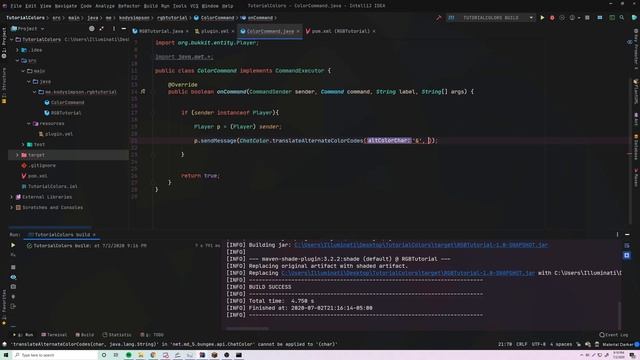The width and height of the screenshot is (640, 360).
Task: Open the Project tool window side tab
Action: (4, 42)
